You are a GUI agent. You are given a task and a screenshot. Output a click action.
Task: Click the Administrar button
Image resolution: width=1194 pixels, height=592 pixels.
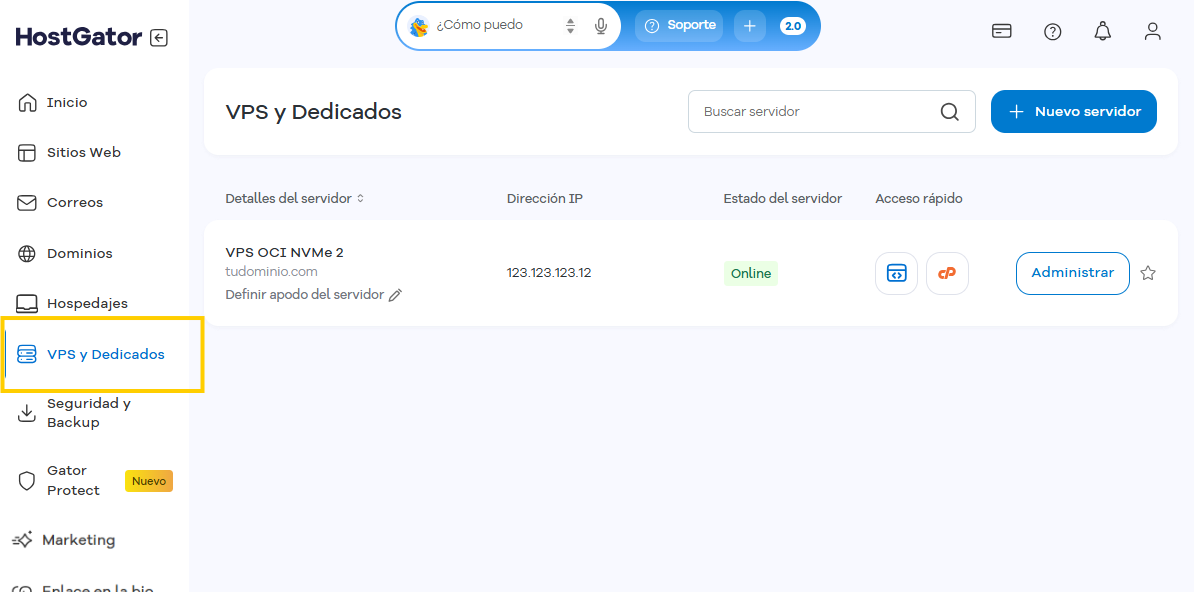tap(1073, 273)
